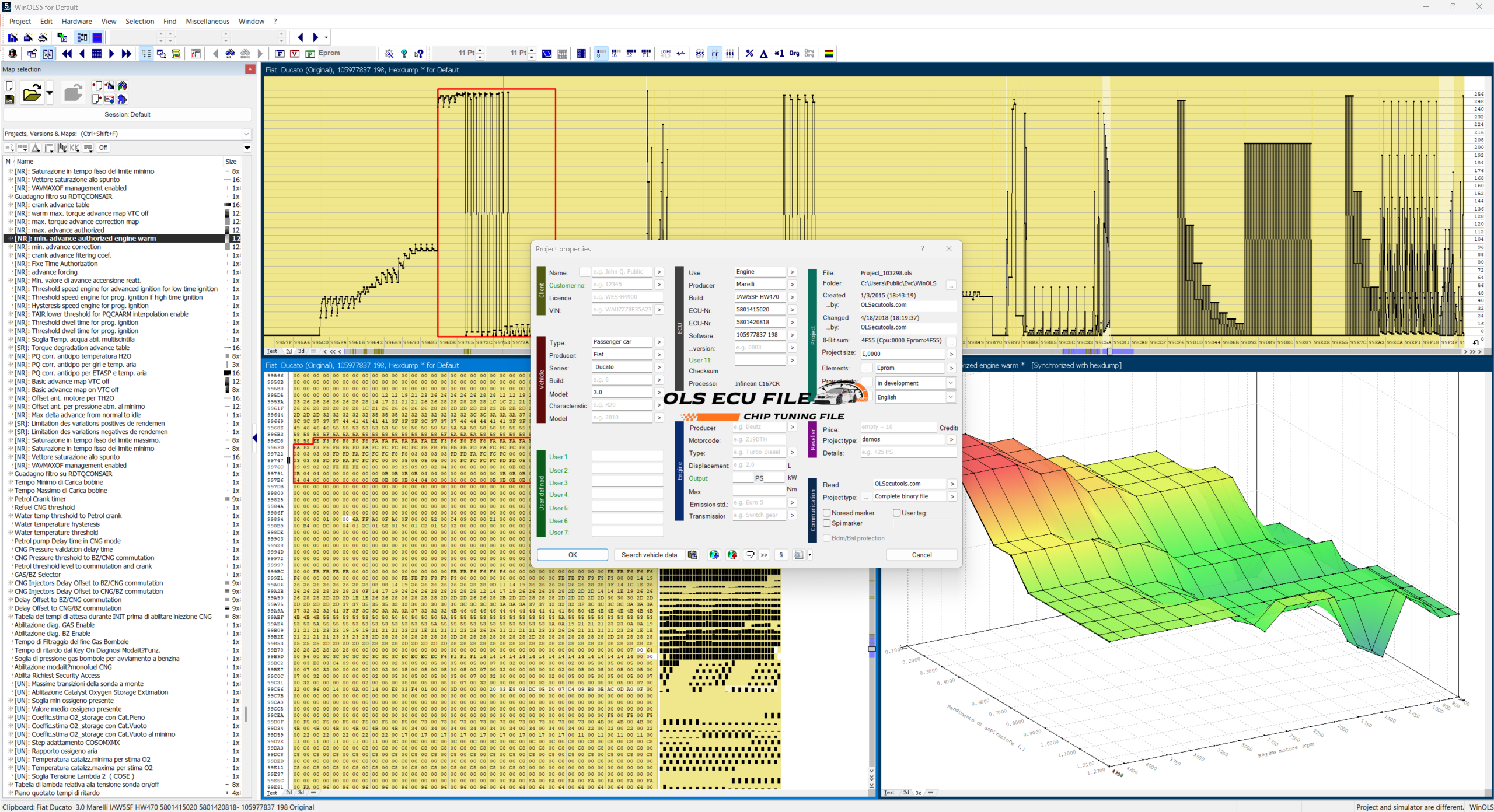
Task: Open the Projects, Versions & Maps dropdown
Action: pyautogui.click(x=246, y=134)
